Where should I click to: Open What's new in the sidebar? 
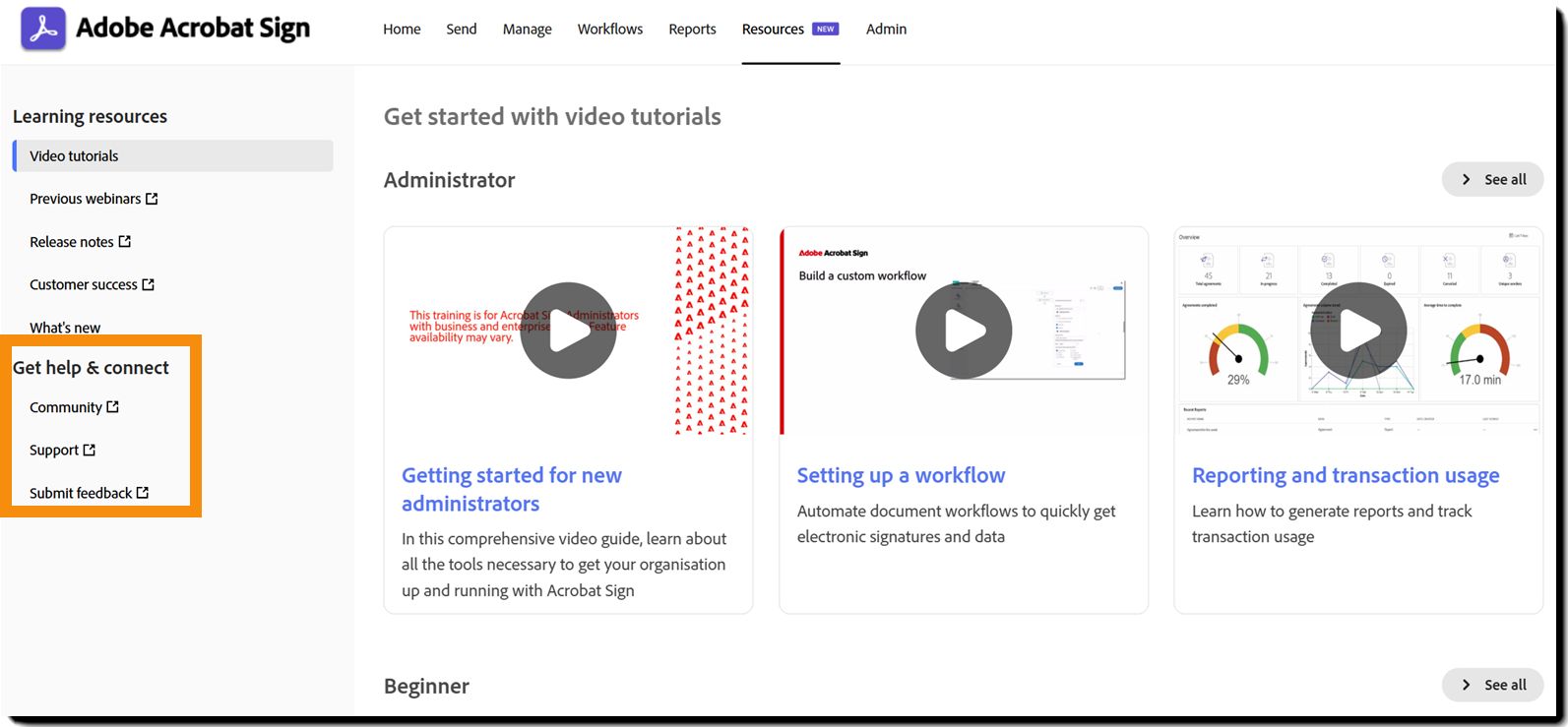pos(65,328)
